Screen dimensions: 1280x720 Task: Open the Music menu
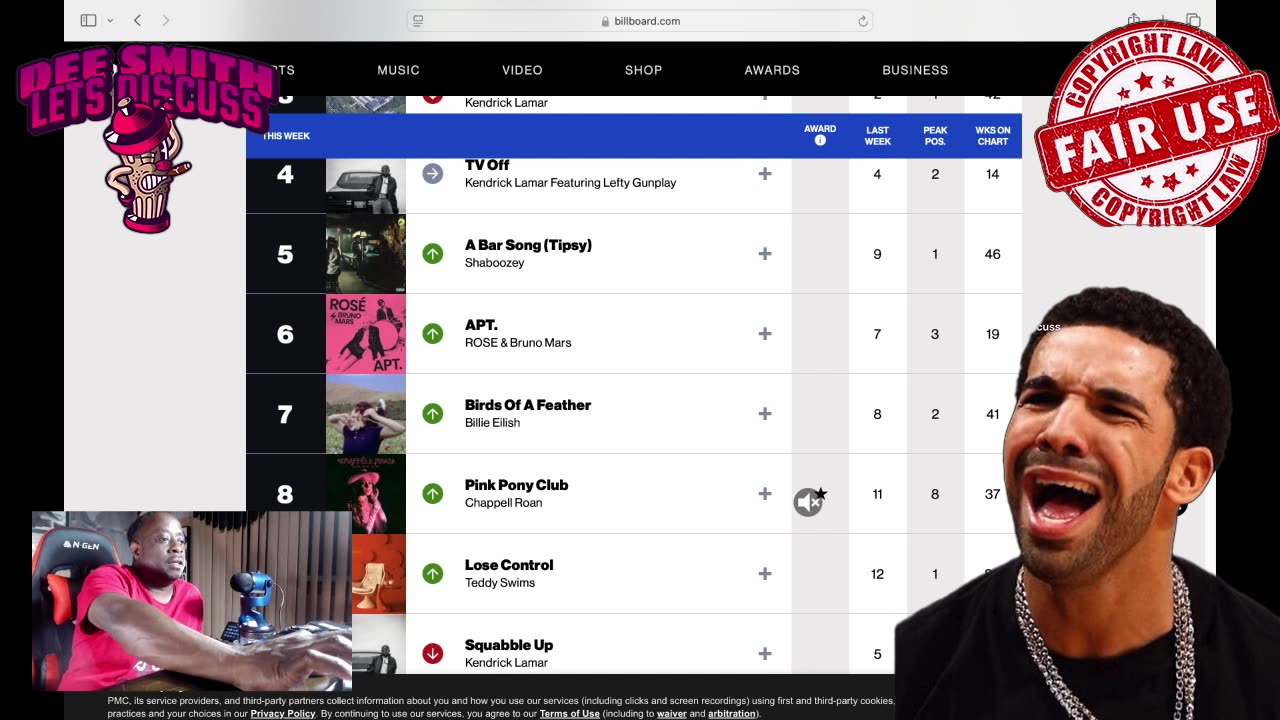click(398, 70)
